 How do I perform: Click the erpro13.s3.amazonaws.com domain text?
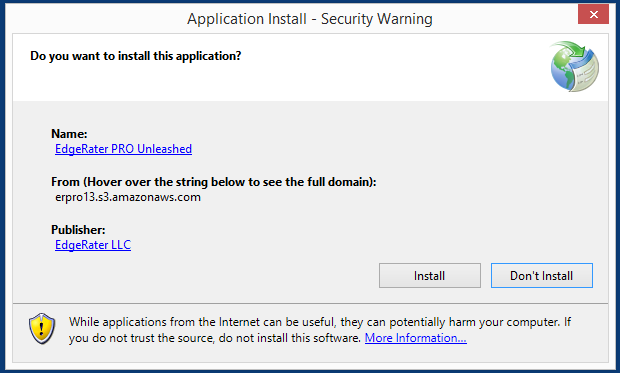pyautogui.click(x=128, y=197)
